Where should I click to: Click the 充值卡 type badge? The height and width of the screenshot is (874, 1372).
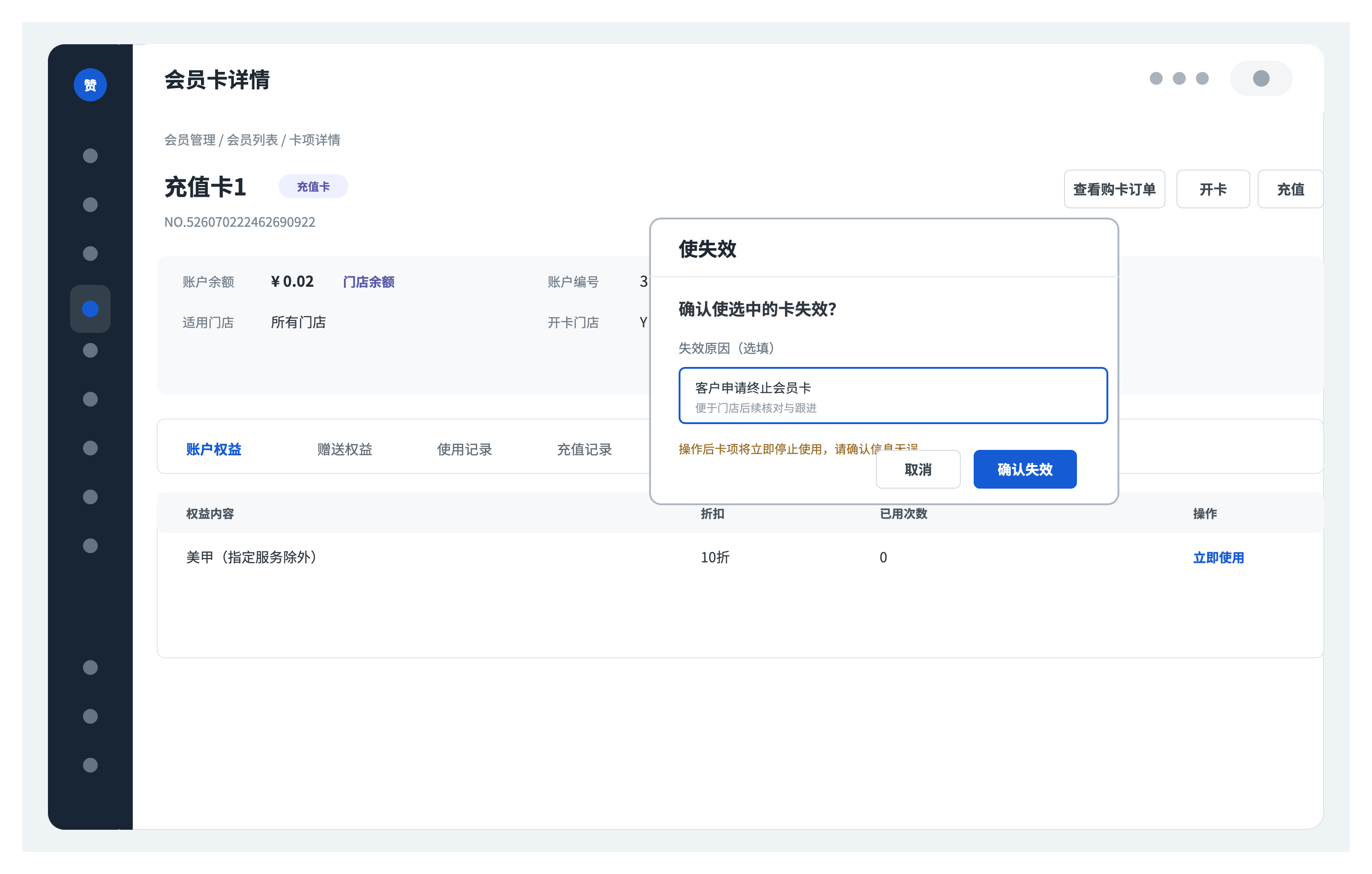pyautogui.click(x=313, y=186)
